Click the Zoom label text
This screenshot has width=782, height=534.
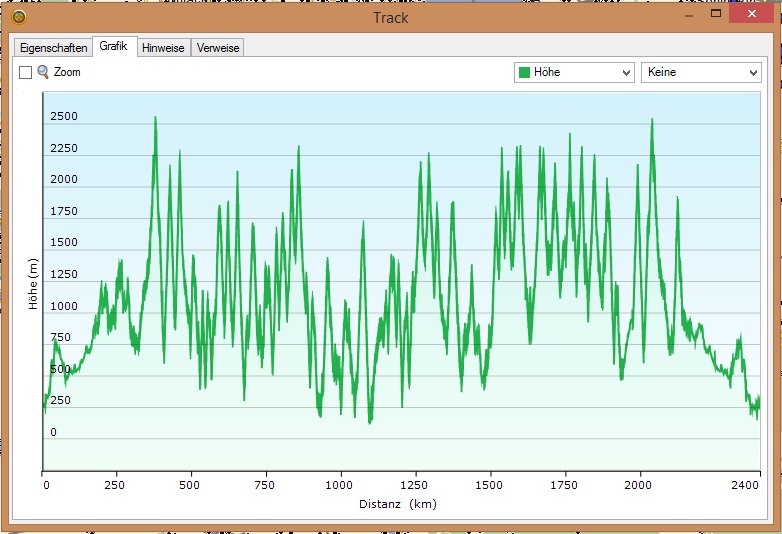67,72
